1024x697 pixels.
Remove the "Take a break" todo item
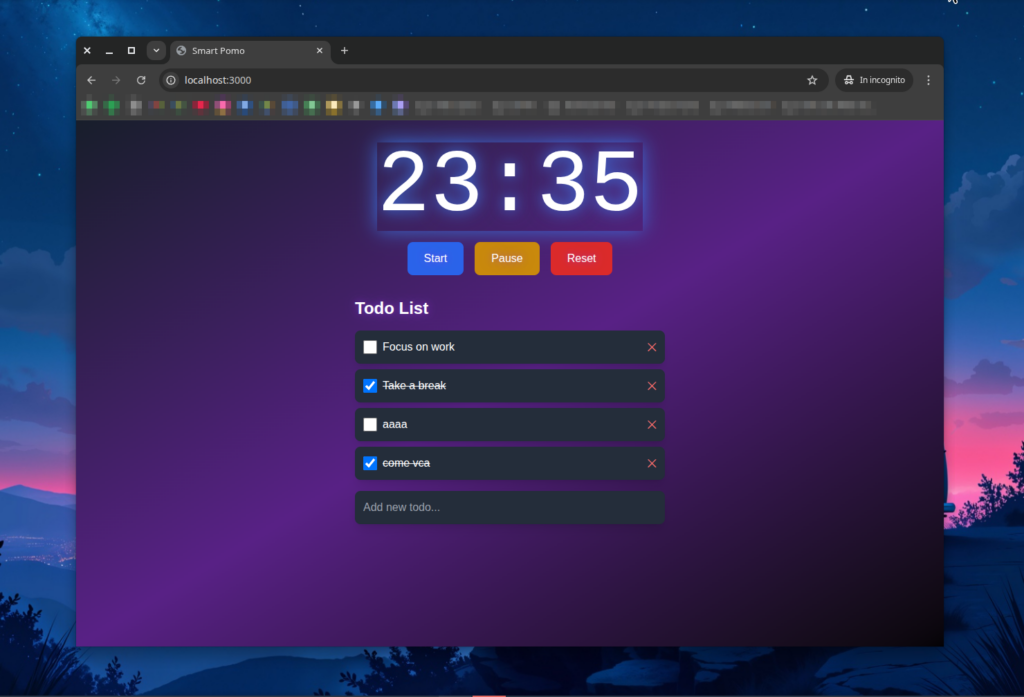(x=652, y=386)
